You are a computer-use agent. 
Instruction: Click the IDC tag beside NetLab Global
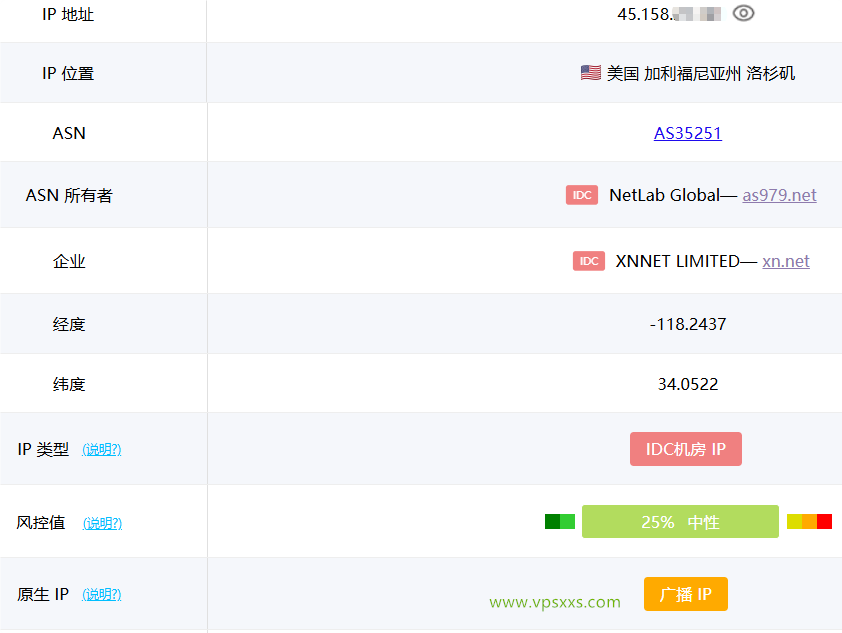pos(582,195)
